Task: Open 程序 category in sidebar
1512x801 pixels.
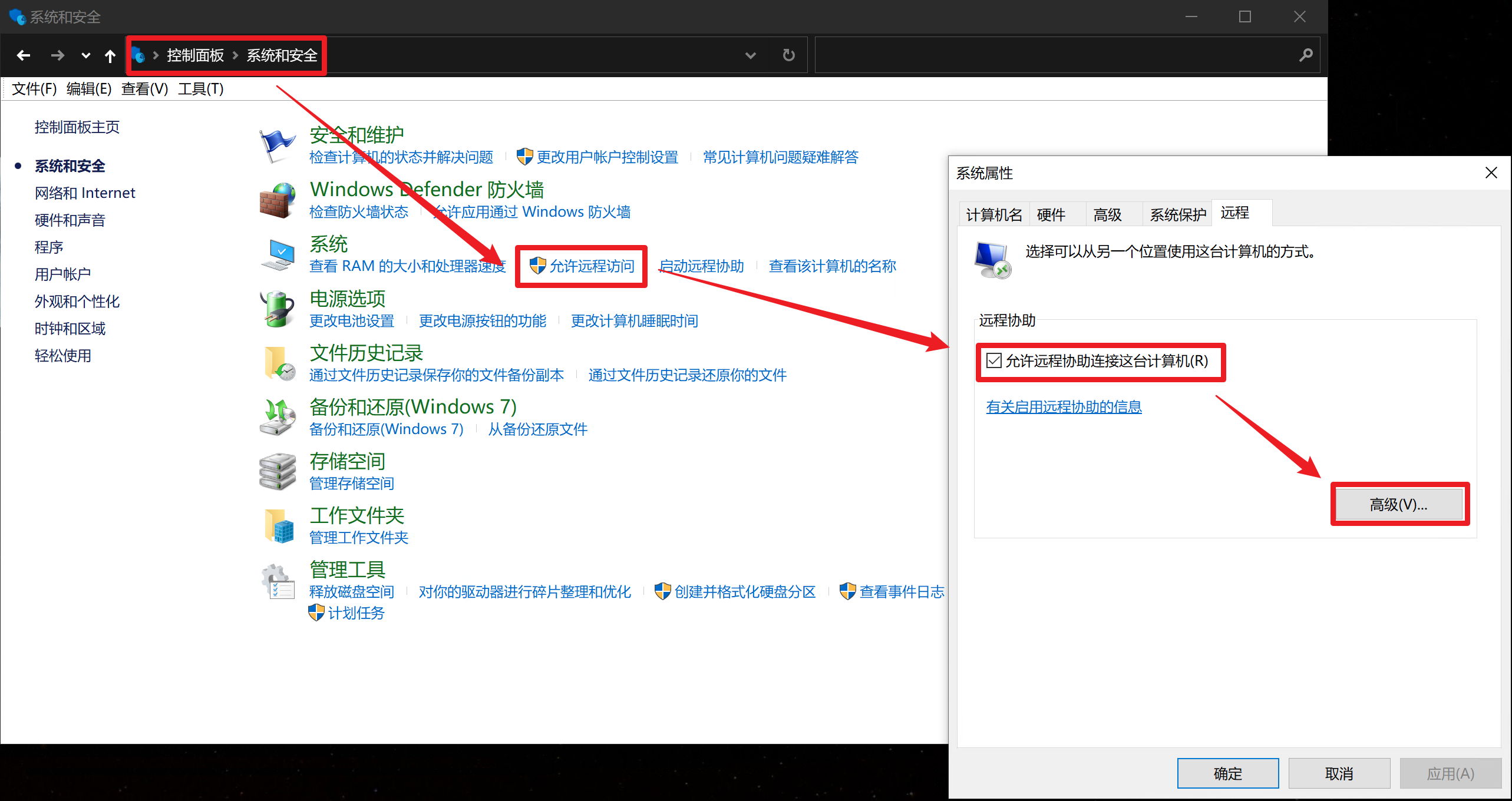Action: coord(49,247)
